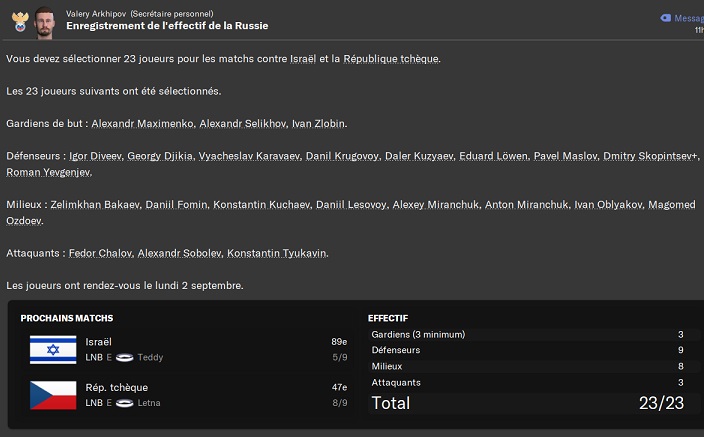This screenshot has width=704, height=437.
Task: Open République tchèque link in message text
Action: [x=391, y=58]
